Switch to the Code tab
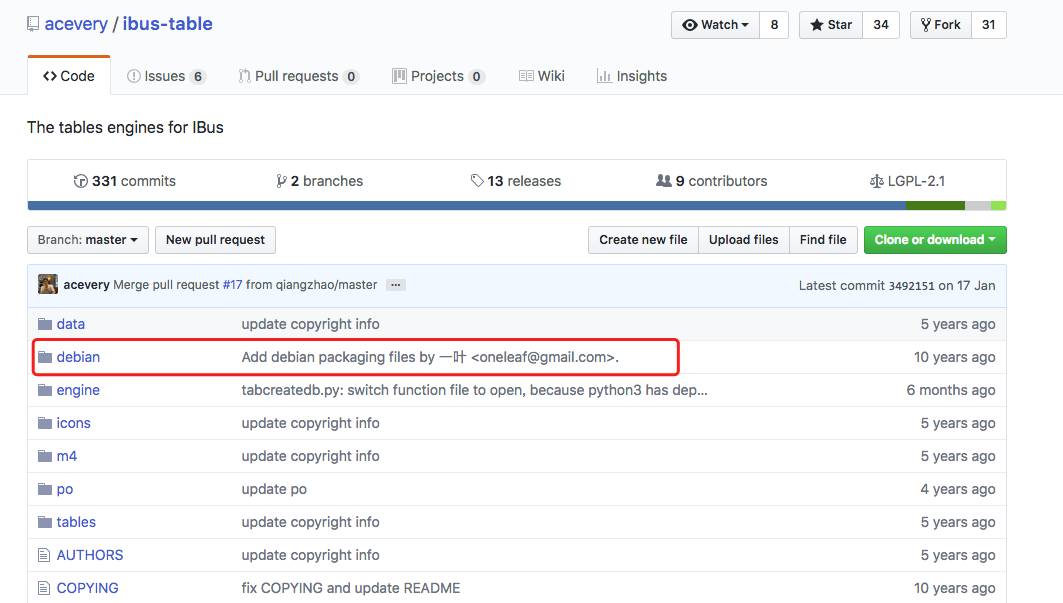 (68, 76)
